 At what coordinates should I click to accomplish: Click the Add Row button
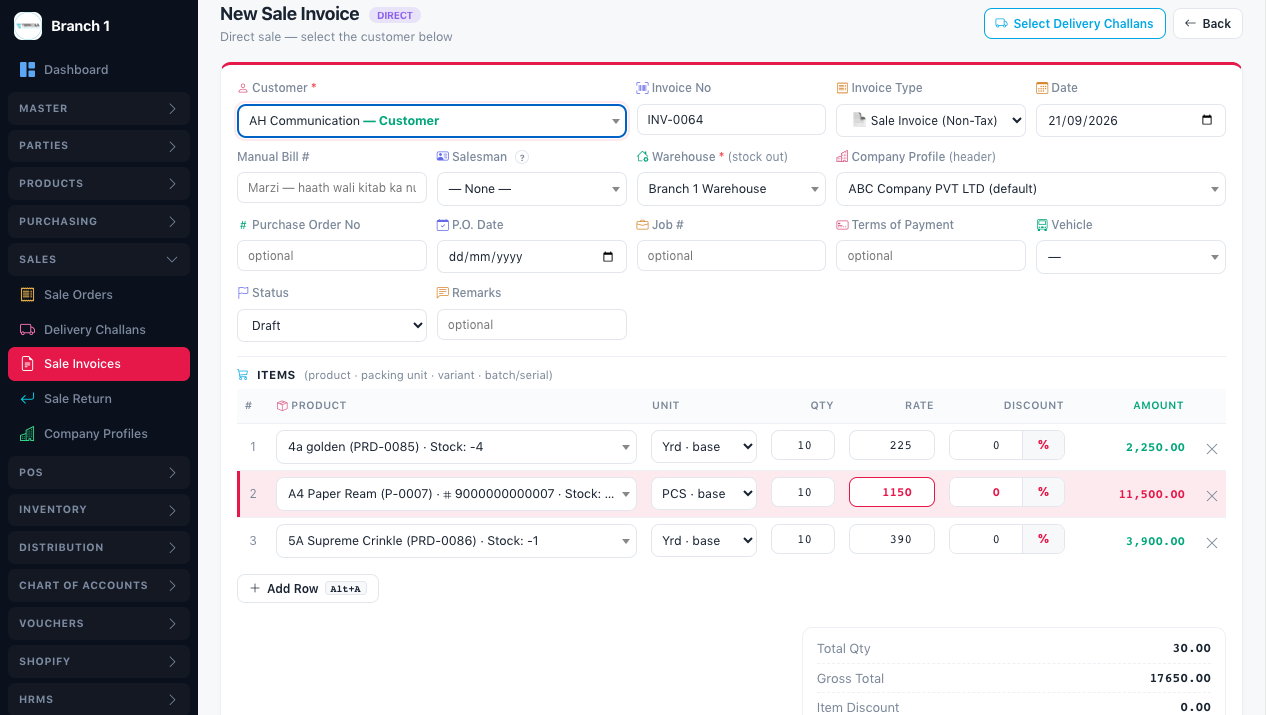(308, 589)
